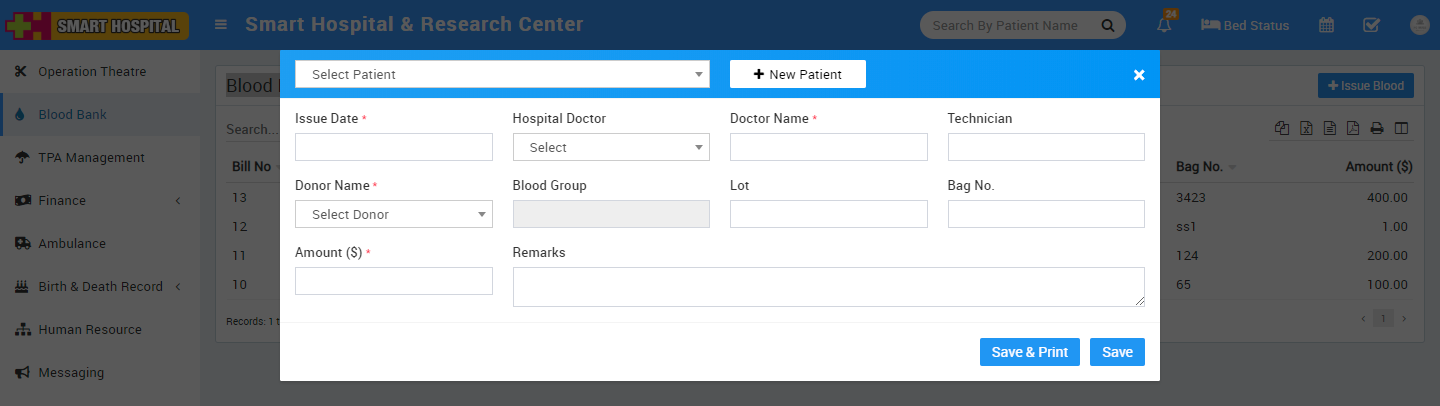Print the blood issue table
The height and width of the screenshot is (406, 1440).
1377,128
